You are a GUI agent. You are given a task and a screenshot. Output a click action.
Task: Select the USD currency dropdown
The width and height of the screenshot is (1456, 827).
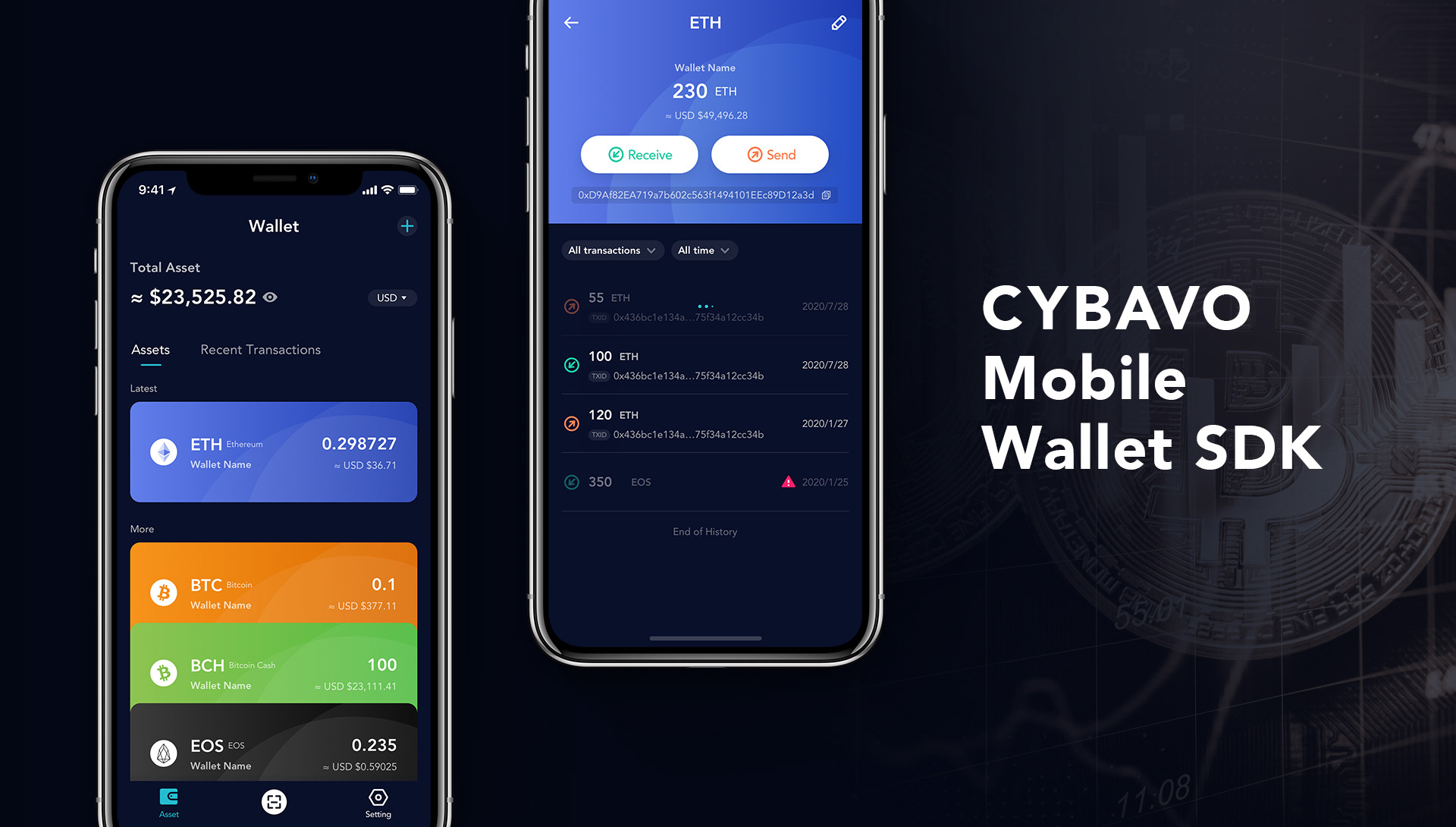pyautogui.click(x=390, y=297)
